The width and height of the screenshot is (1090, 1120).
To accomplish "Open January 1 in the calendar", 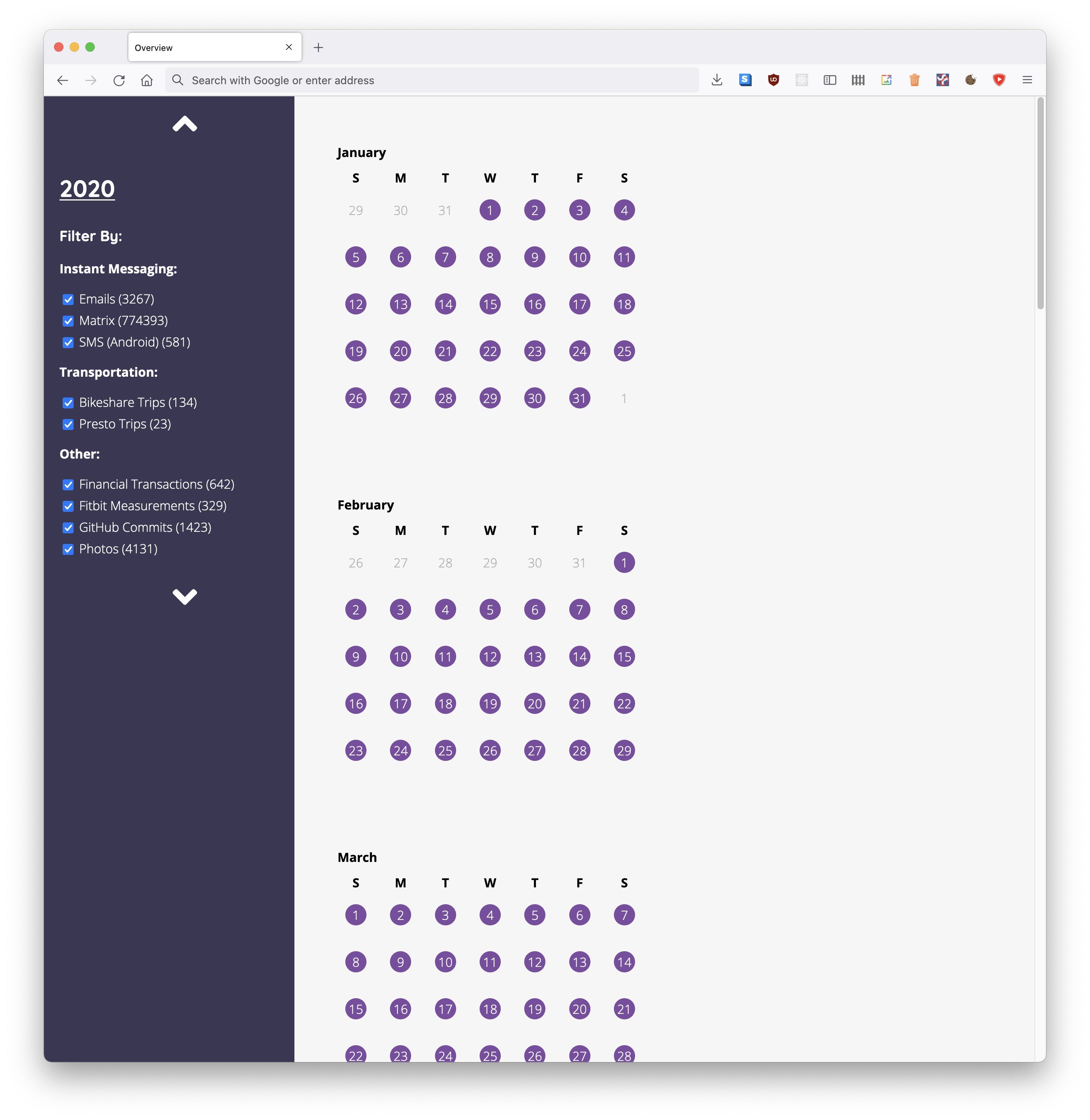I will 490,210.
